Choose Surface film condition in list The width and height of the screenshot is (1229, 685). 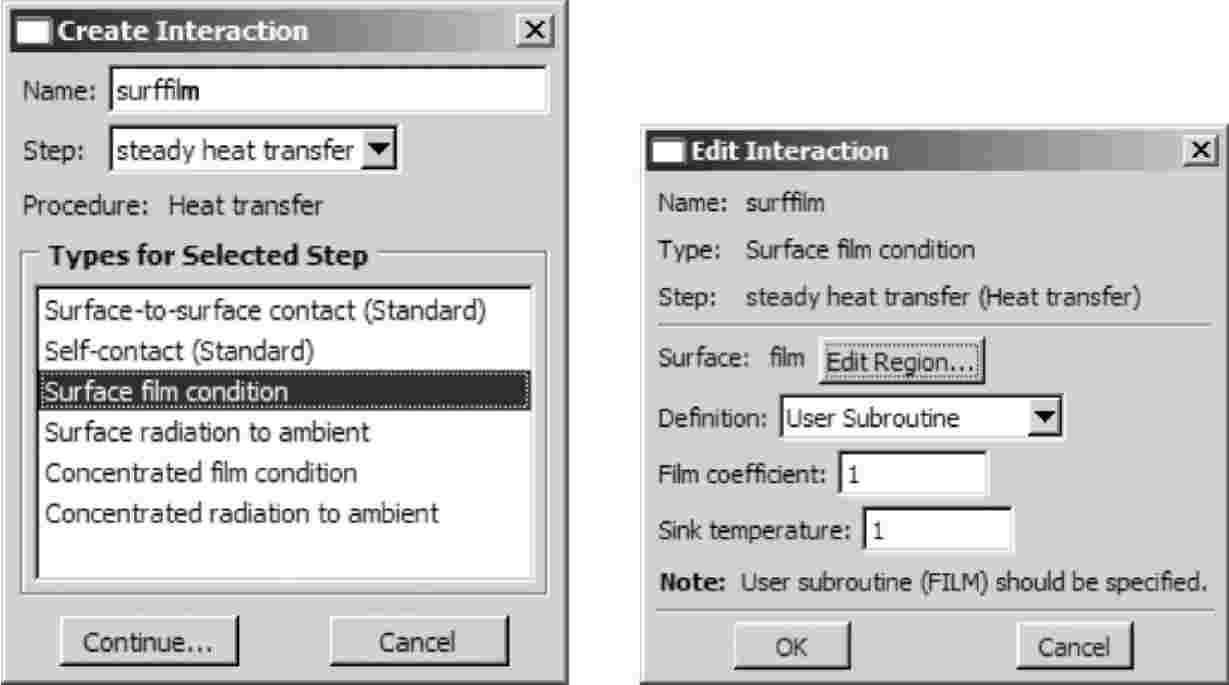coord(166,392)
